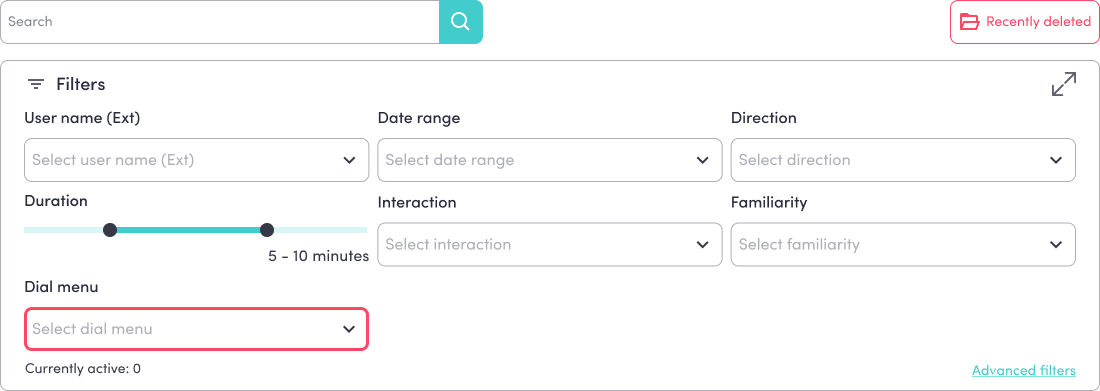
Task: Click the Duration slider's lower handle
Action: pyautogui.click(x=109, y=230)
